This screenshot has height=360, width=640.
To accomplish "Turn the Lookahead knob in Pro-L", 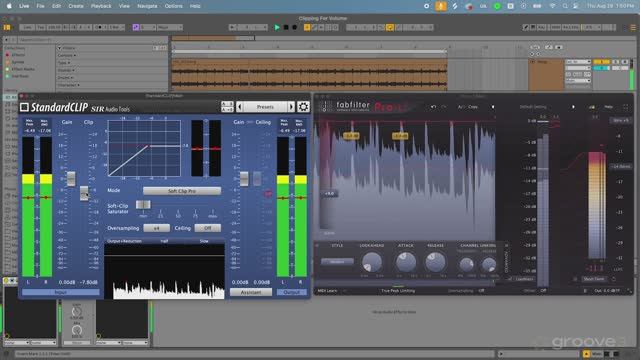I will 372,262.
